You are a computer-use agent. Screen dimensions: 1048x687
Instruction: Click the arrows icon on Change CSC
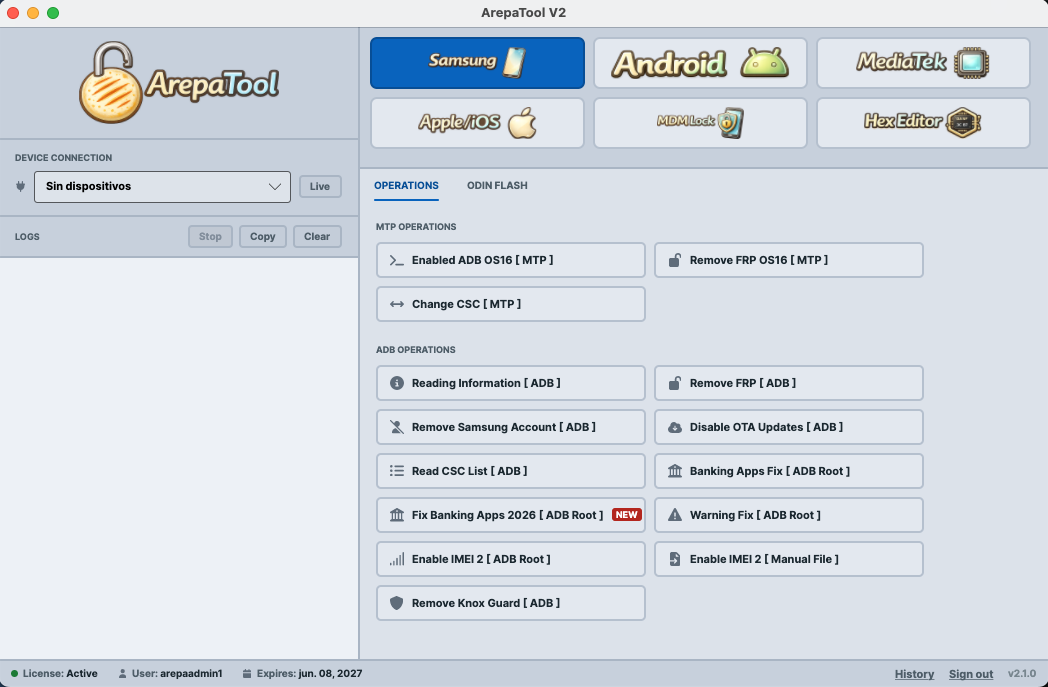click(396, 304)
